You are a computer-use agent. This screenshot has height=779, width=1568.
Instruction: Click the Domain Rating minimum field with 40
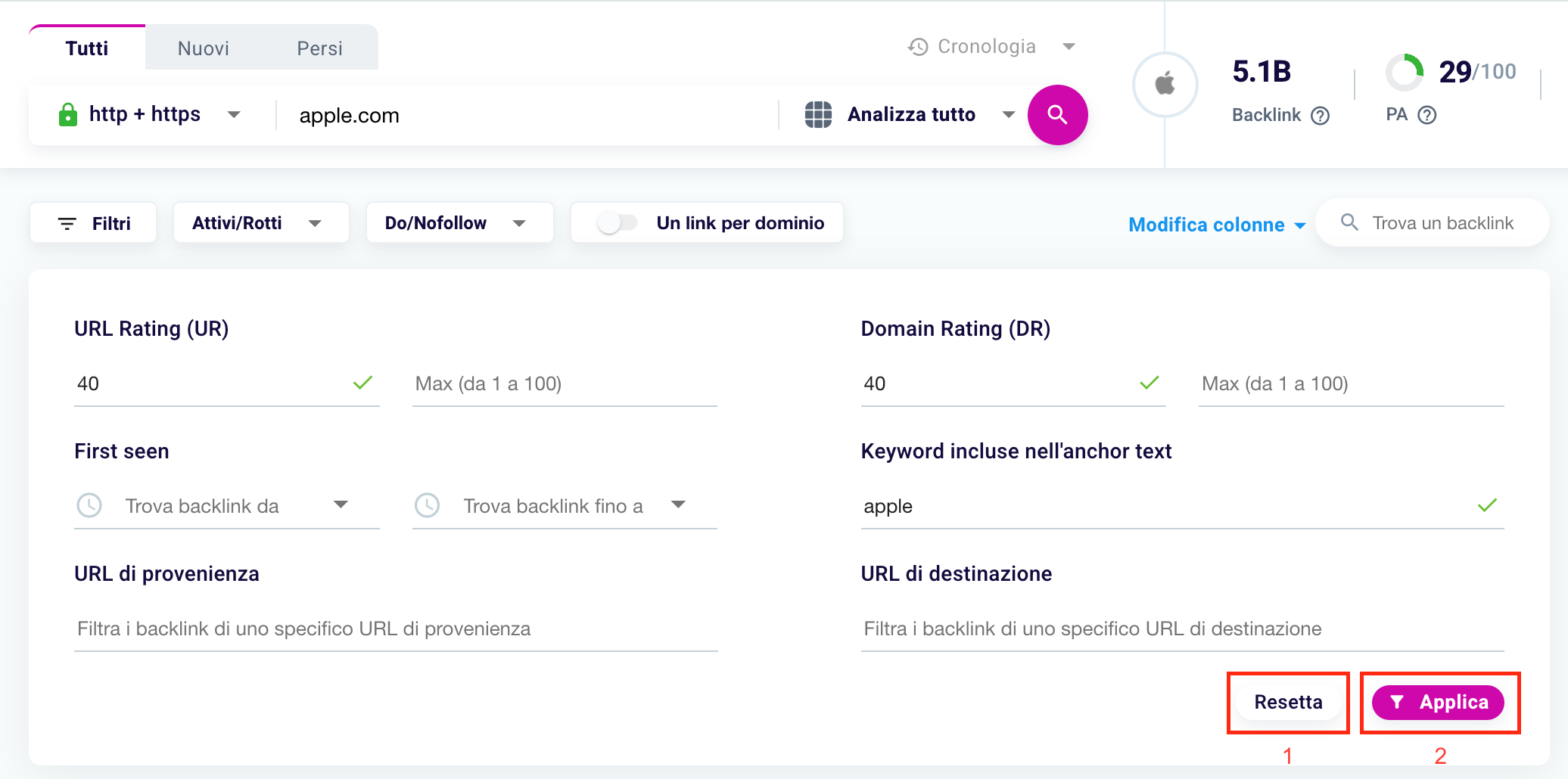click(x=1013, y=383)
